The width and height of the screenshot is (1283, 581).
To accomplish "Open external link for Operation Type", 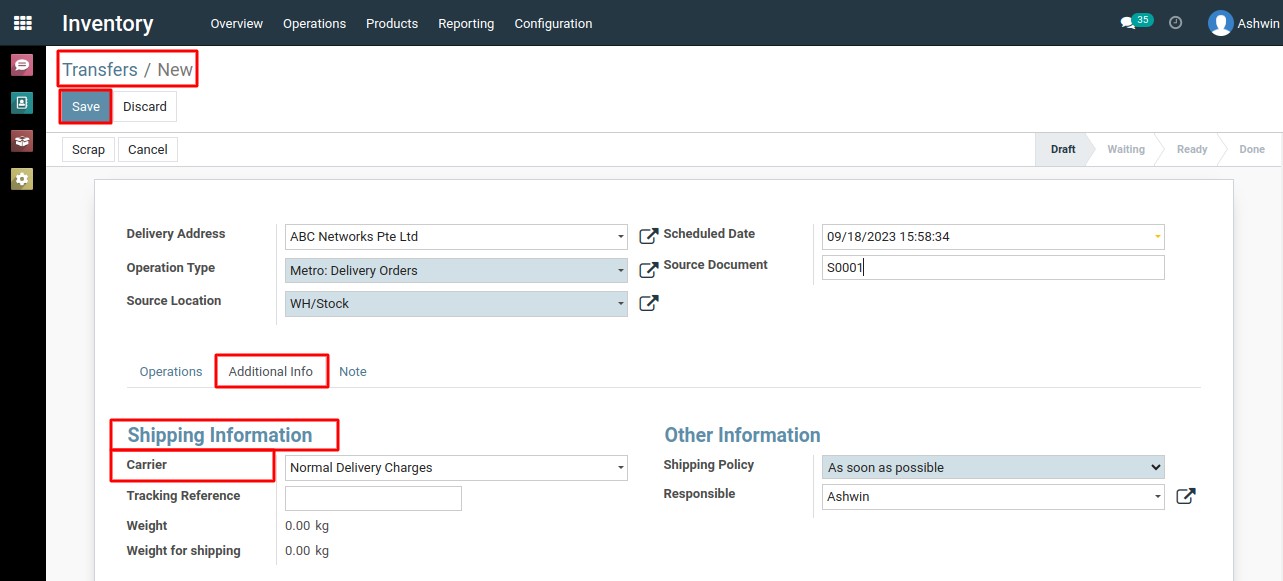I will point(649,270).
